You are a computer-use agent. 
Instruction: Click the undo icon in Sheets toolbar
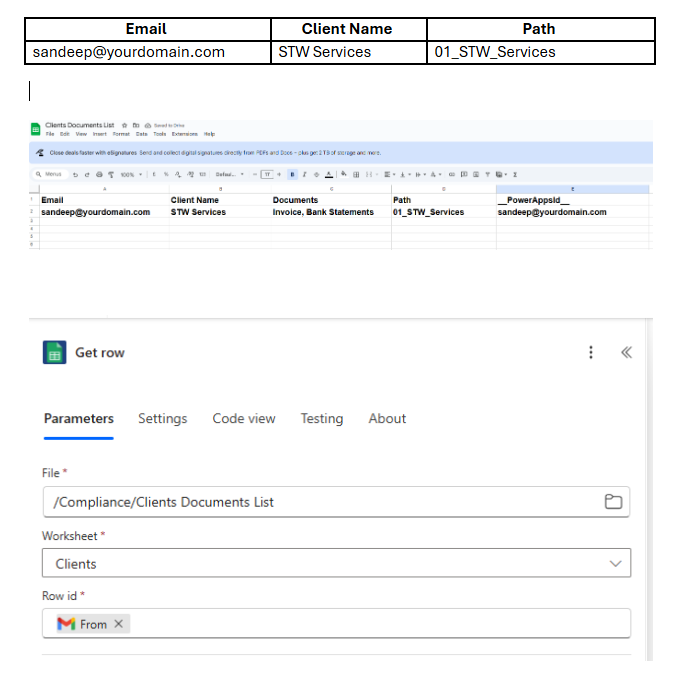[75, 175]
